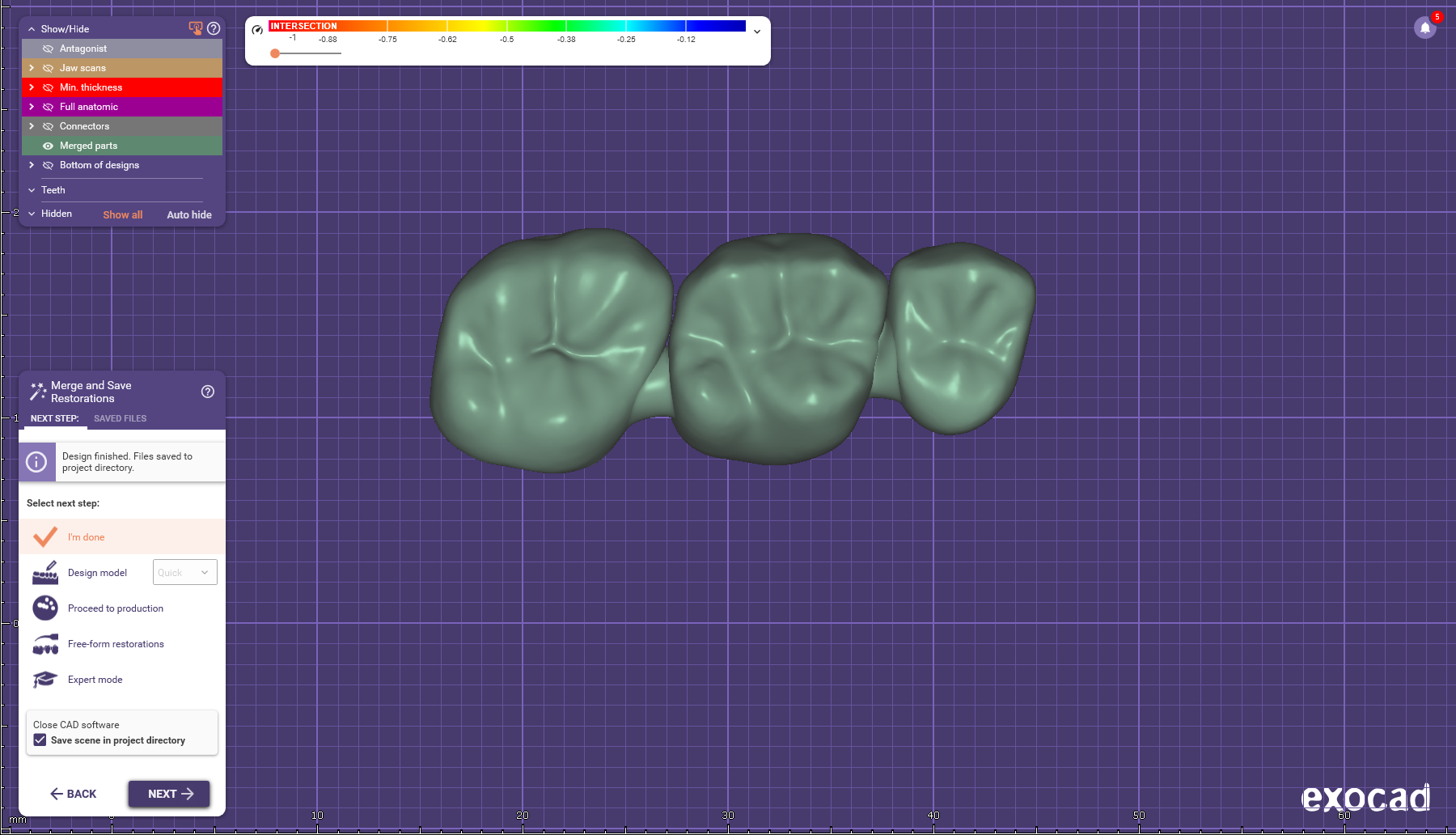Click the NEXT button

[169, 794]
